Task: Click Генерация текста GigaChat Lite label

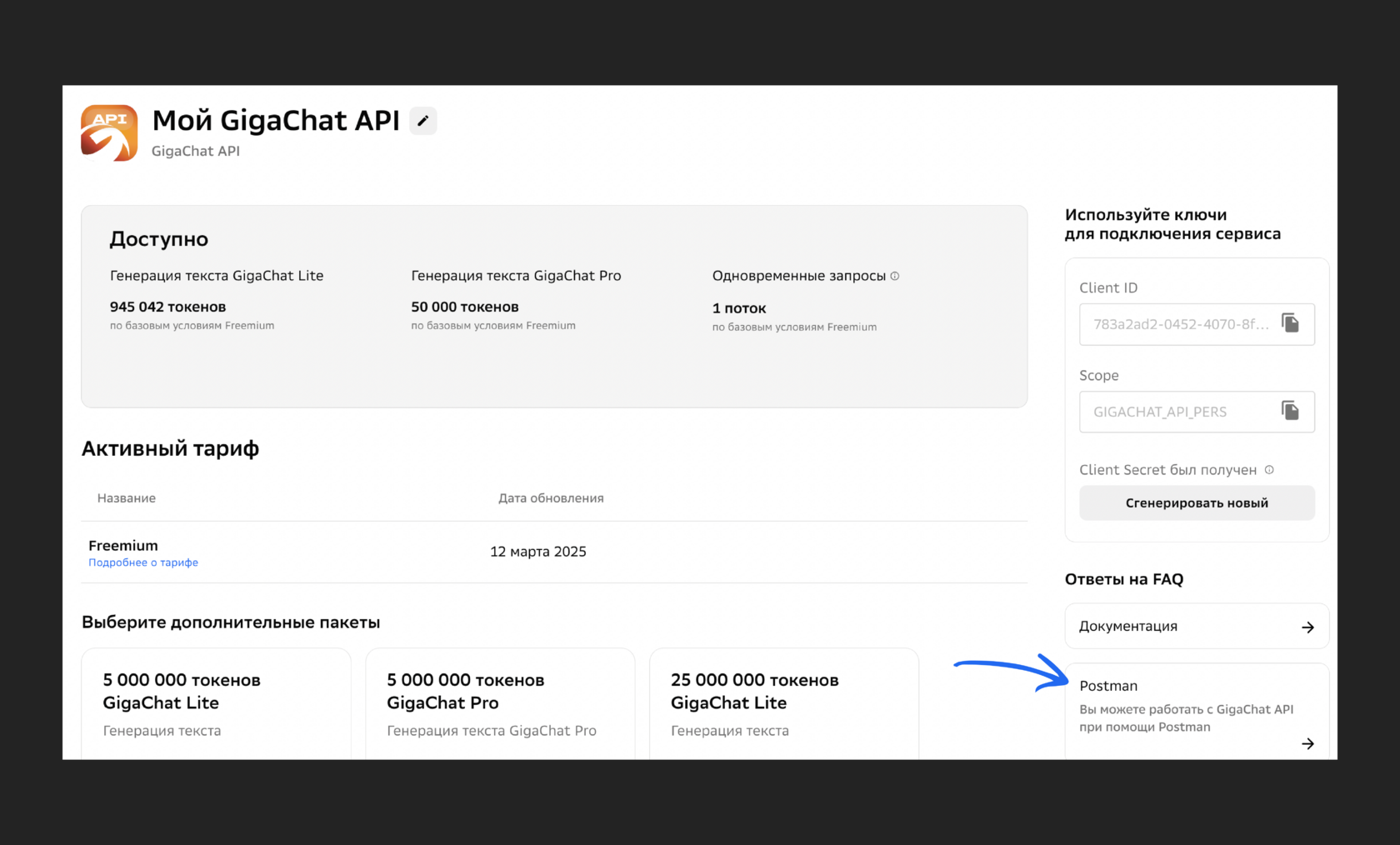Action: coord(217,276)
